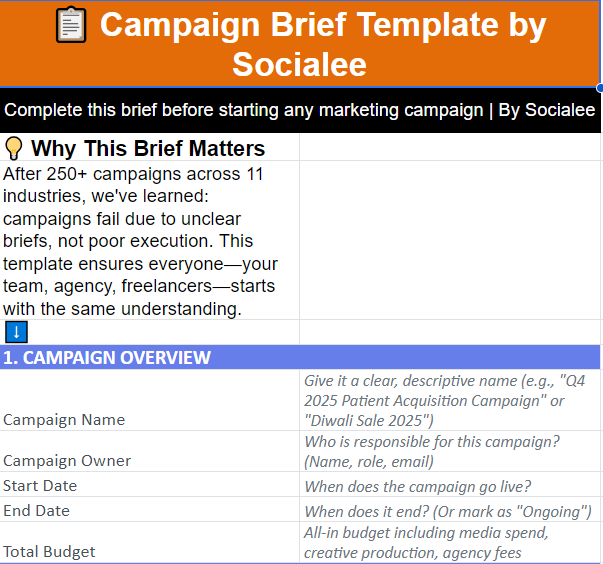603x564 pixels.
Task: Select the End Date label cell
Action: tap(150, 509)
